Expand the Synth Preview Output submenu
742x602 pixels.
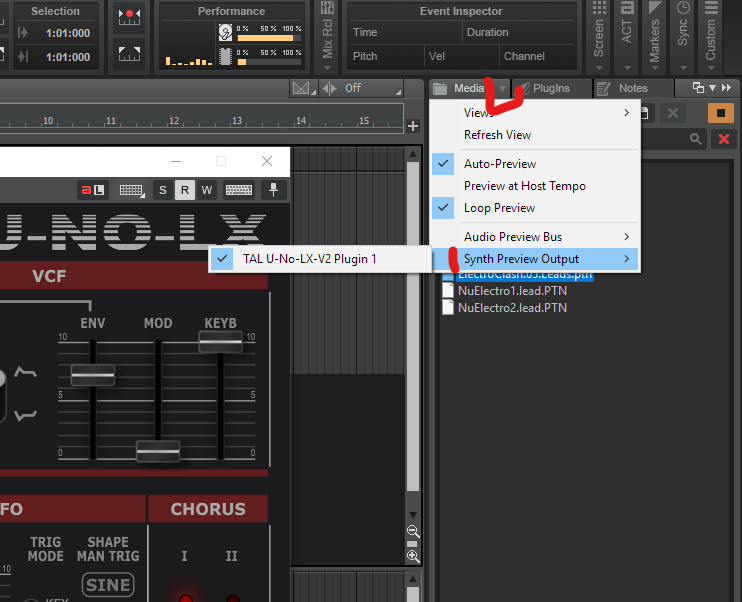535,259
